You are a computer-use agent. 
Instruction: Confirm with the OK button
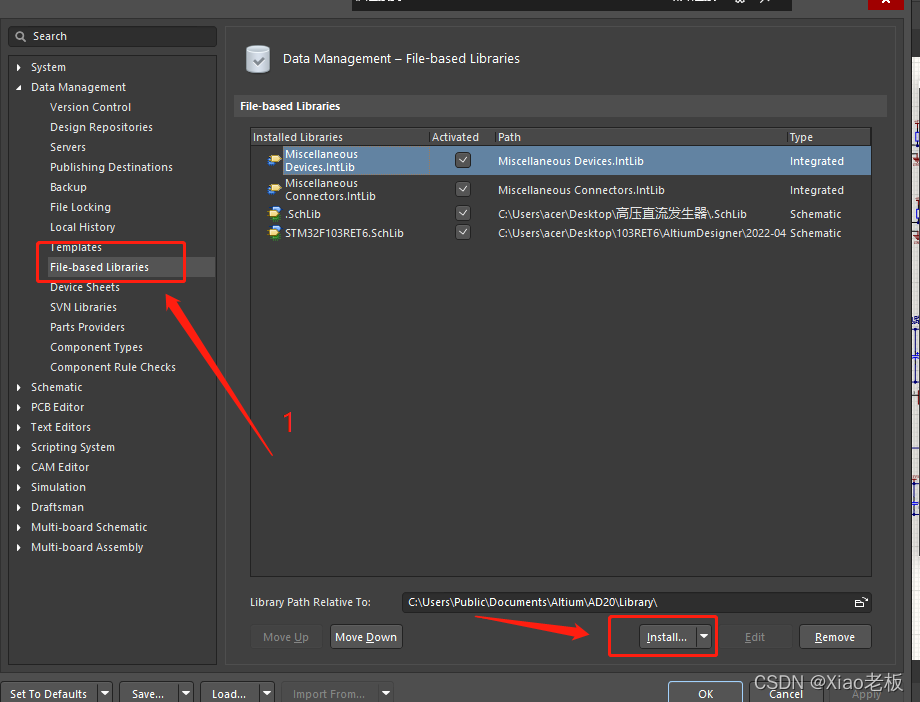pyautogui.click(x=705, y=693)
